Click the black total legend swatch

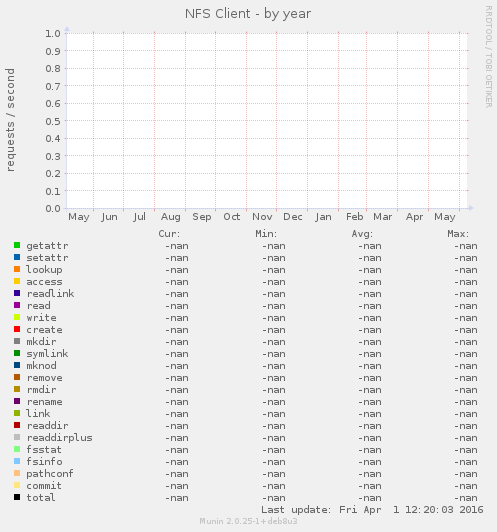pyautogui.click(x=17, y=497)
